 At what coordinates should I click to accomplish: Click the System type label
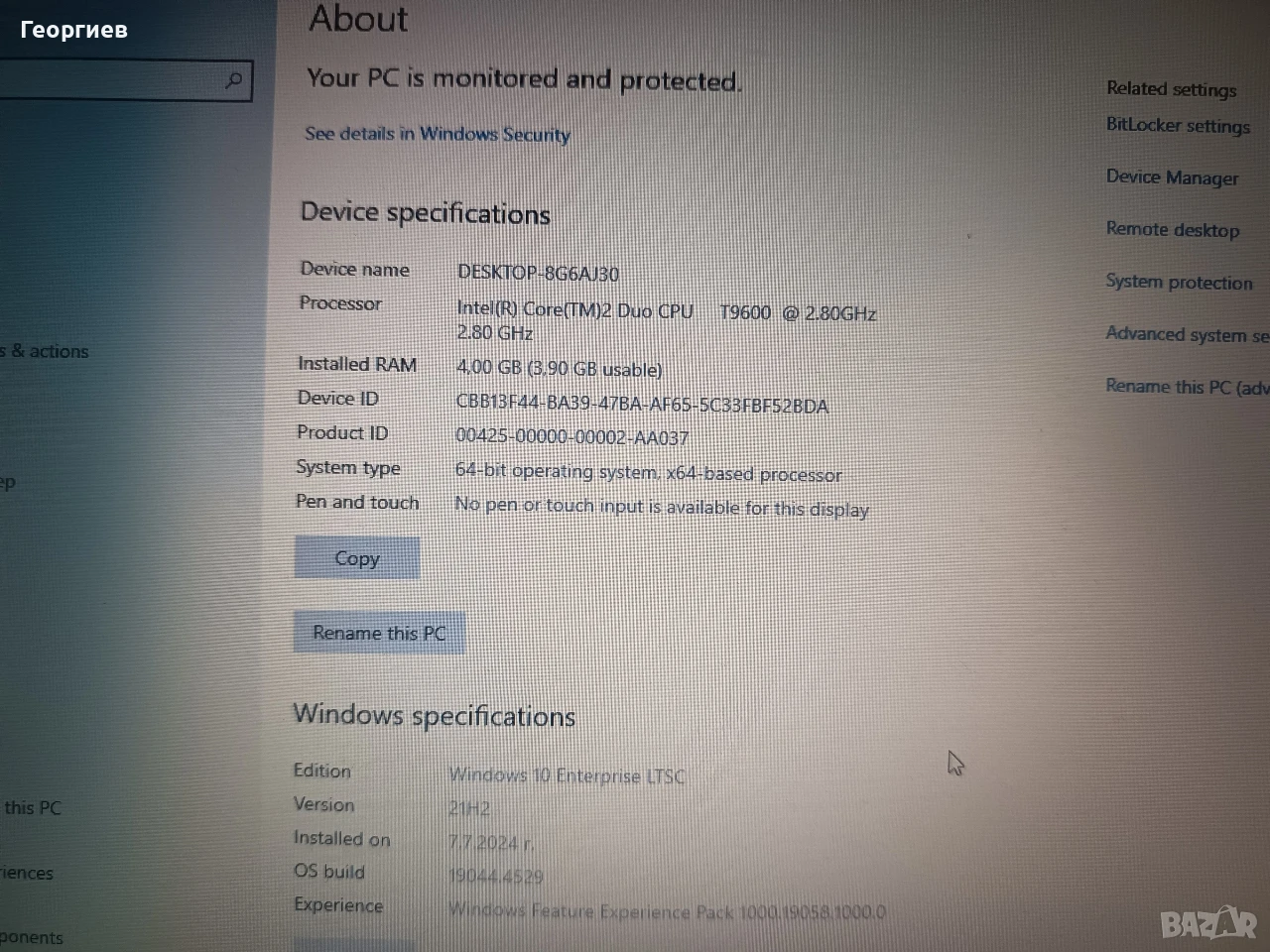pos(348,468)
